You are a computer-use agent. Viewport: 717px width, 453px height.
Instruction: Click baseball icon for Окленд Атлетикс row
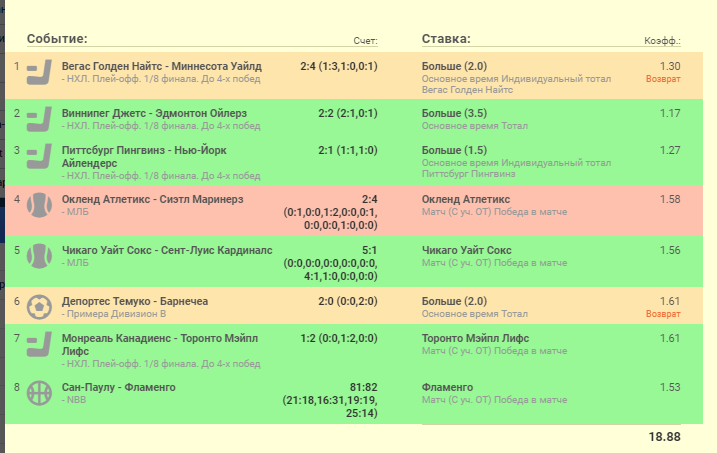click(x=39, y=205)
